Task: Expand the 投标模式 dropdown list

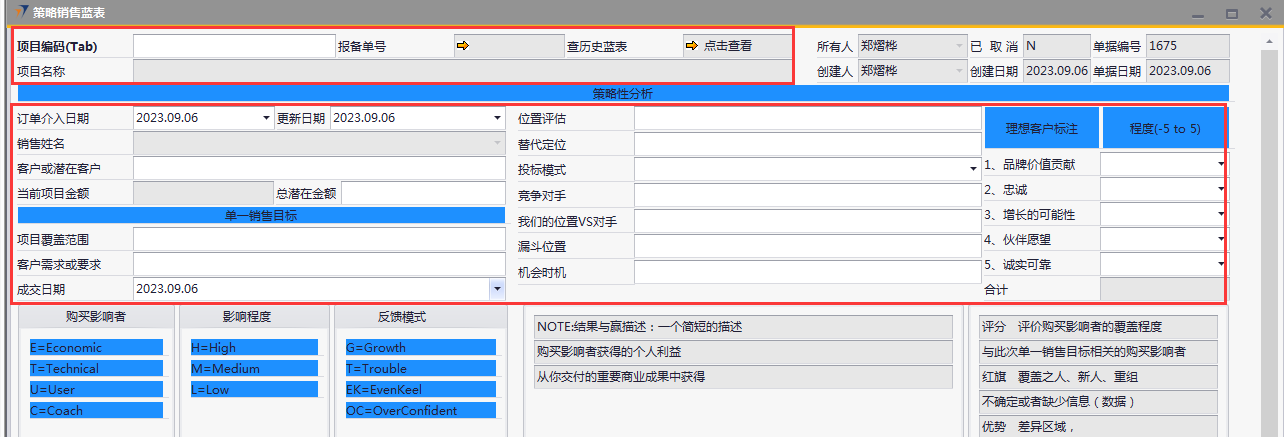Action: tap(973, 170)
